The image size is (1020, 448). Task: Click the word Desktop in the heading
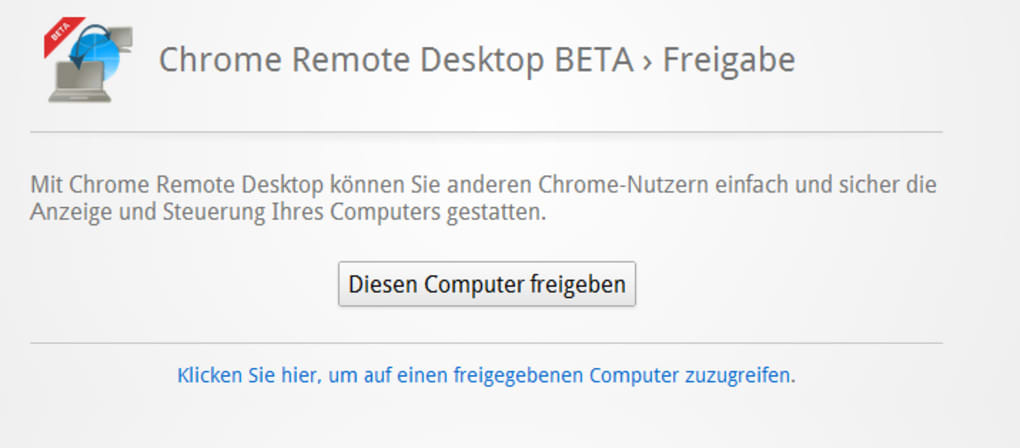(480, 61)
